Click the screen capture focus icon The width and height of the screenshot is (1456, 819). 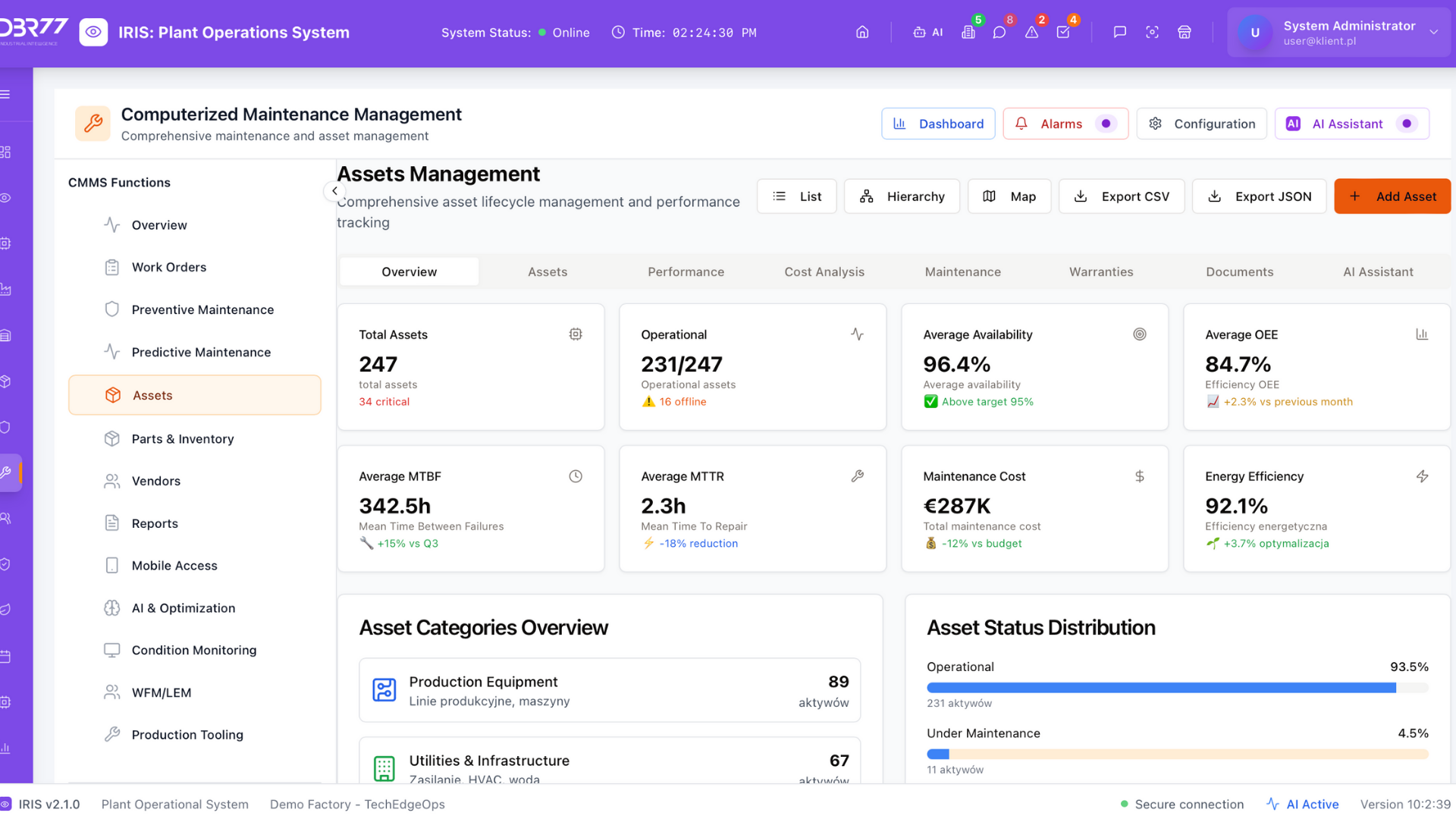point(1152,32)
